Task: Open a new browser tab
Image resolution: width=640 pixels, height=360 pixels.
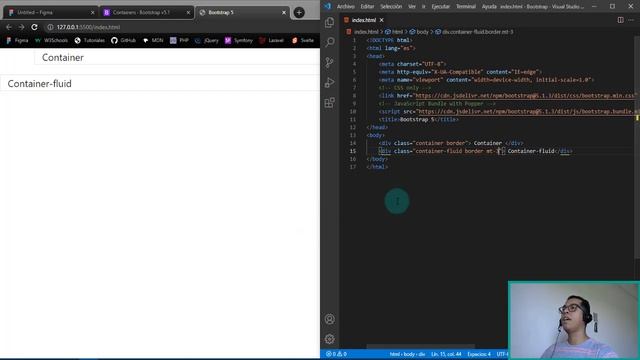Action: 299,13
